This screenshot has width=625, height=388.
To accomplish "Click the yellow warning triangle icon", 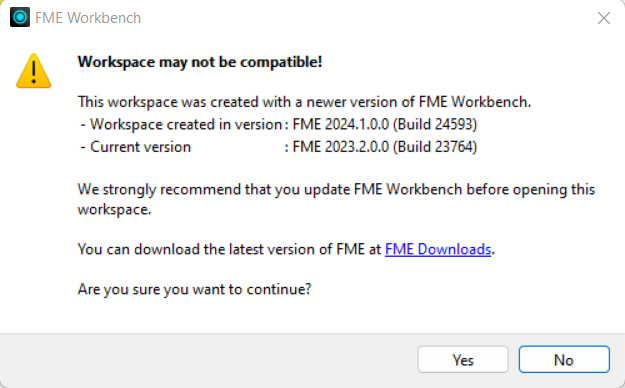I will click(x=33, y=71).
